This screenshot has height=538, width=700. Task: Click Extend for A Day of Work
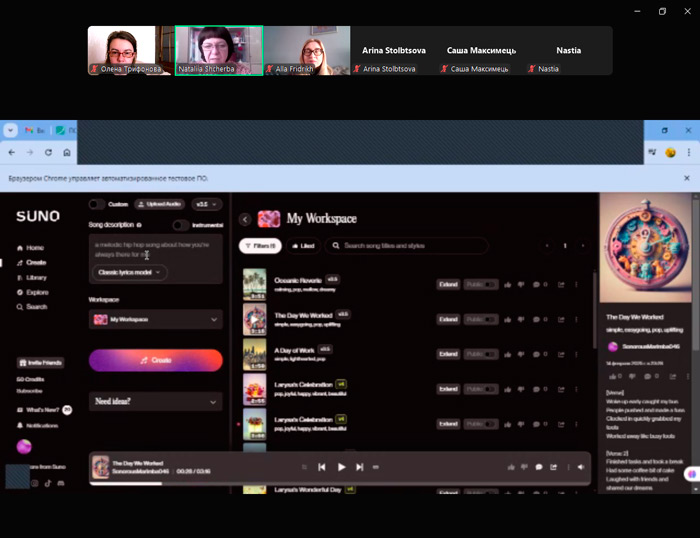click(x=448, y=354)
